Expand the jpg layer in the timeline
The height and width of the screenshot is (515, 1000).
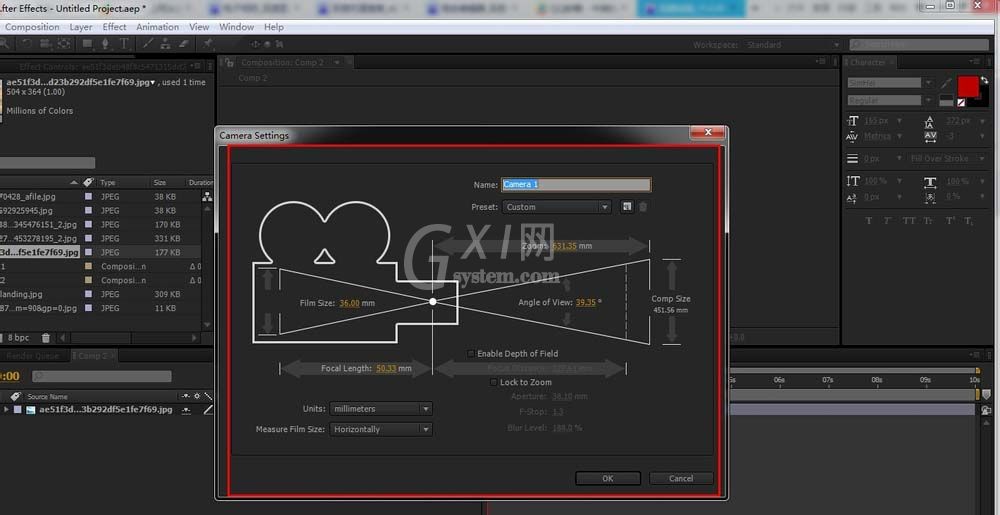point(6,409)
